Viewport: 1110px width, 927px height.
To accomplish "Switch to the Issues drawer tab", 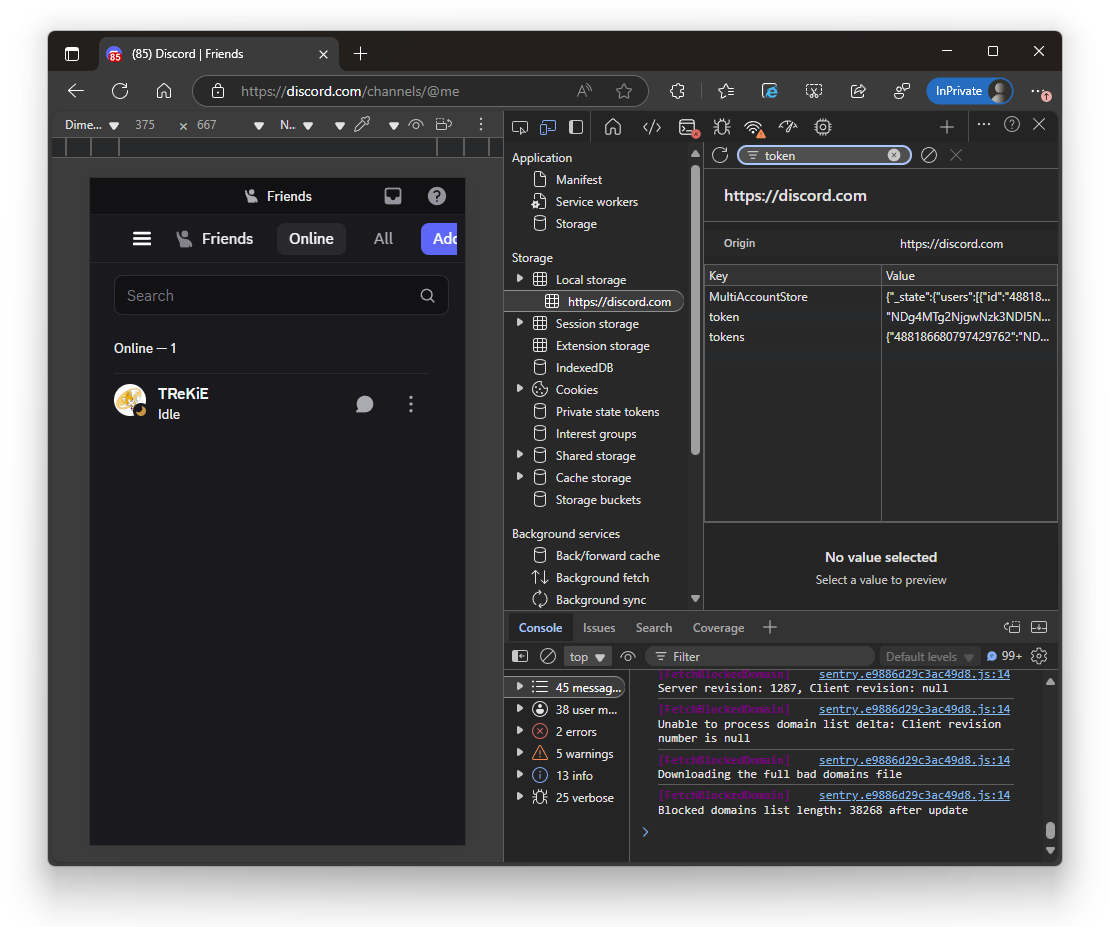I will point(599,627).
